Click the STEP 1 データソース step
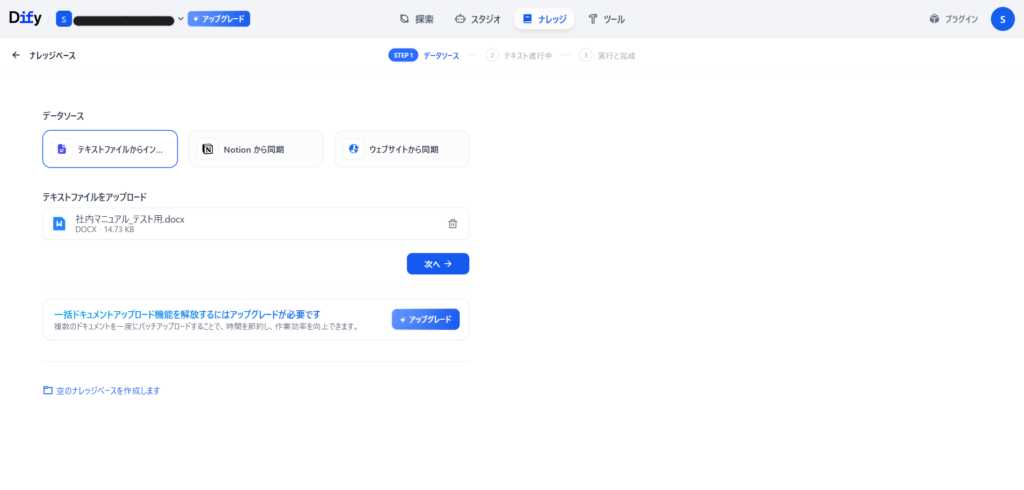The height and width of the screenshot is (490, 1024). click(x=424, y=56)
